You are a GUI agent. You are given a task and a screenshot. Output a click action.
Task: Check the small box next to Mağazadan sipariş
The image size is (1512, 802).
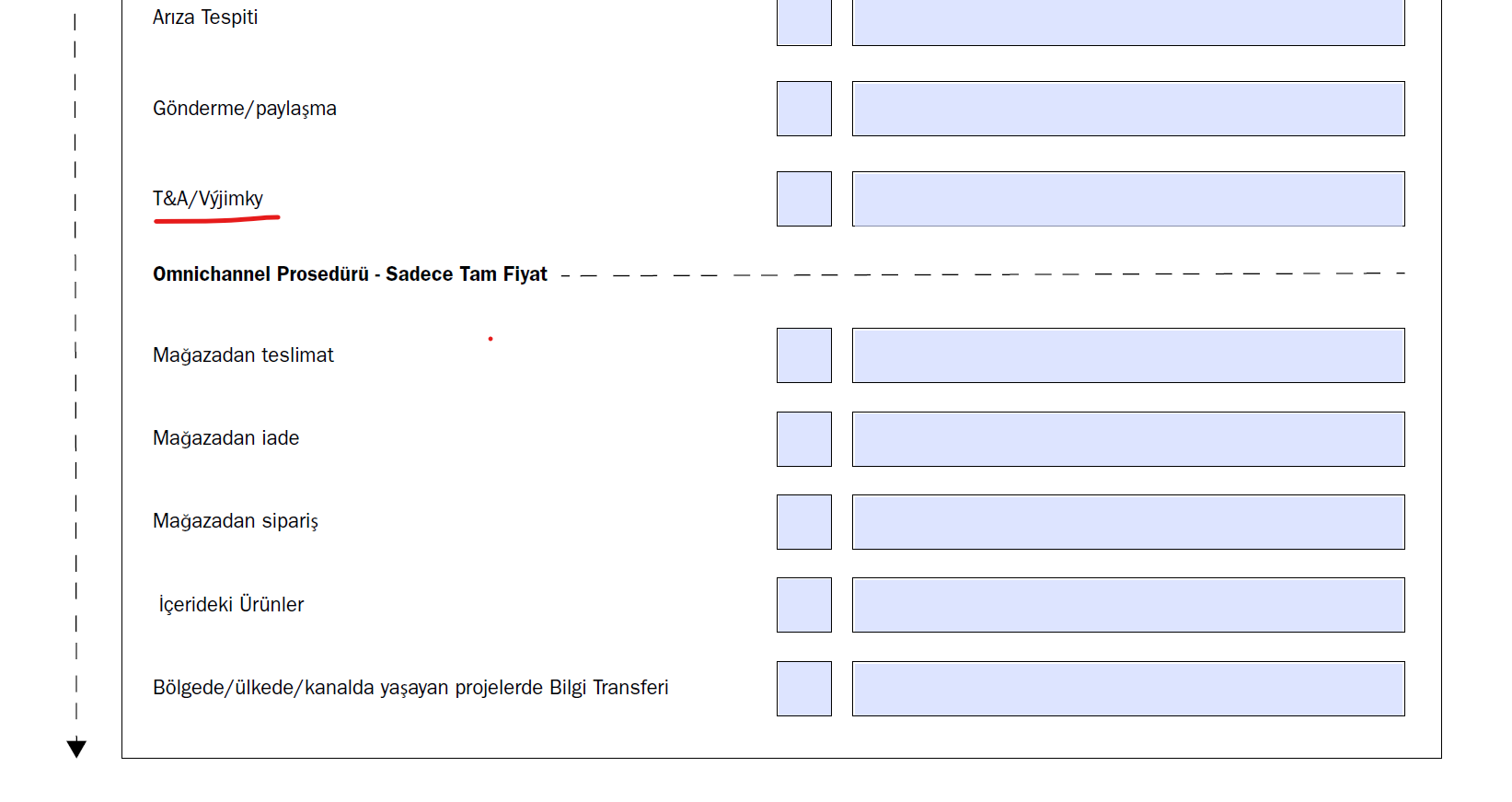[x=804, y=522]
